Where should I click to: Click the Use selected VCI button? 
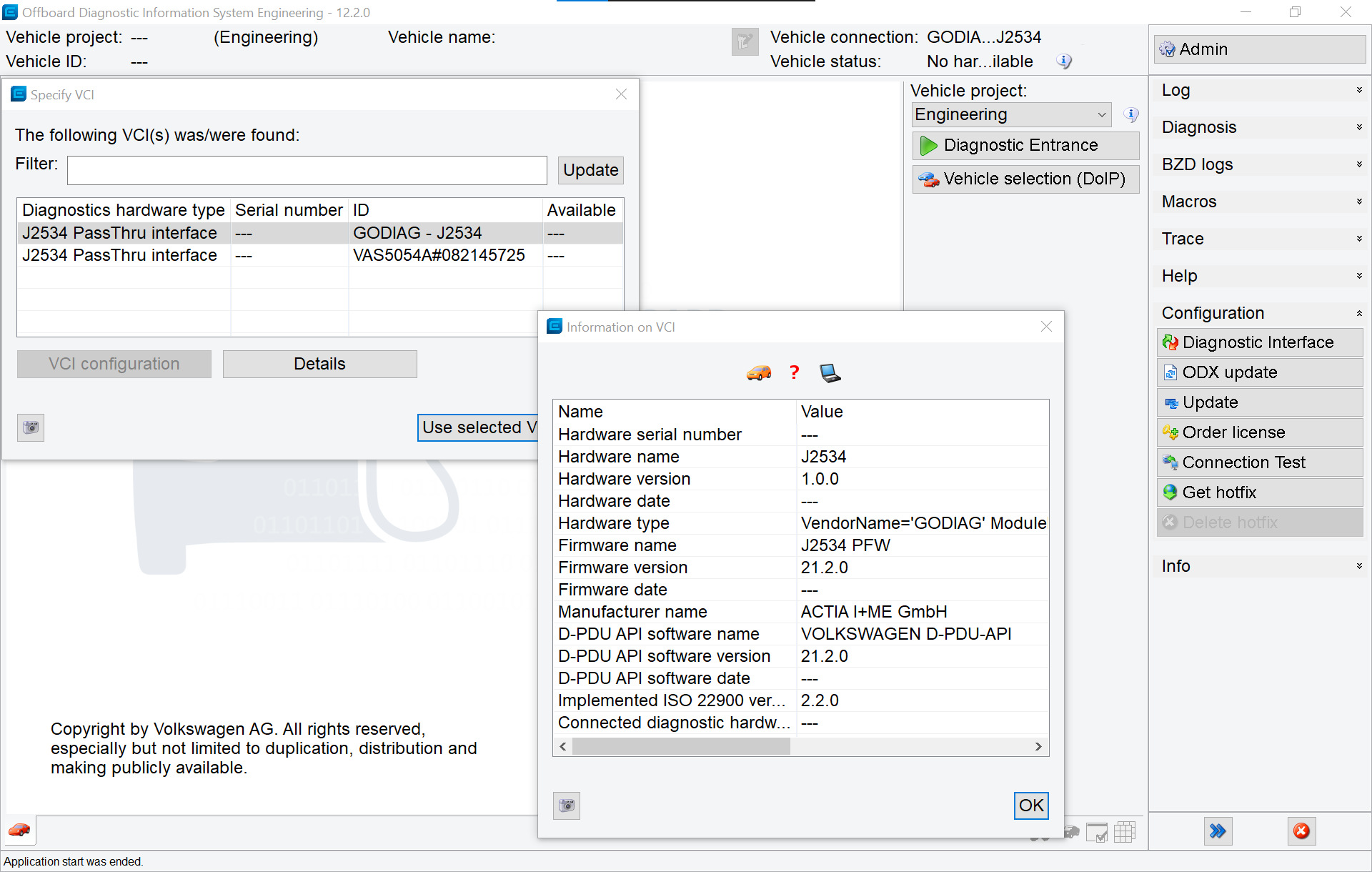477,427
